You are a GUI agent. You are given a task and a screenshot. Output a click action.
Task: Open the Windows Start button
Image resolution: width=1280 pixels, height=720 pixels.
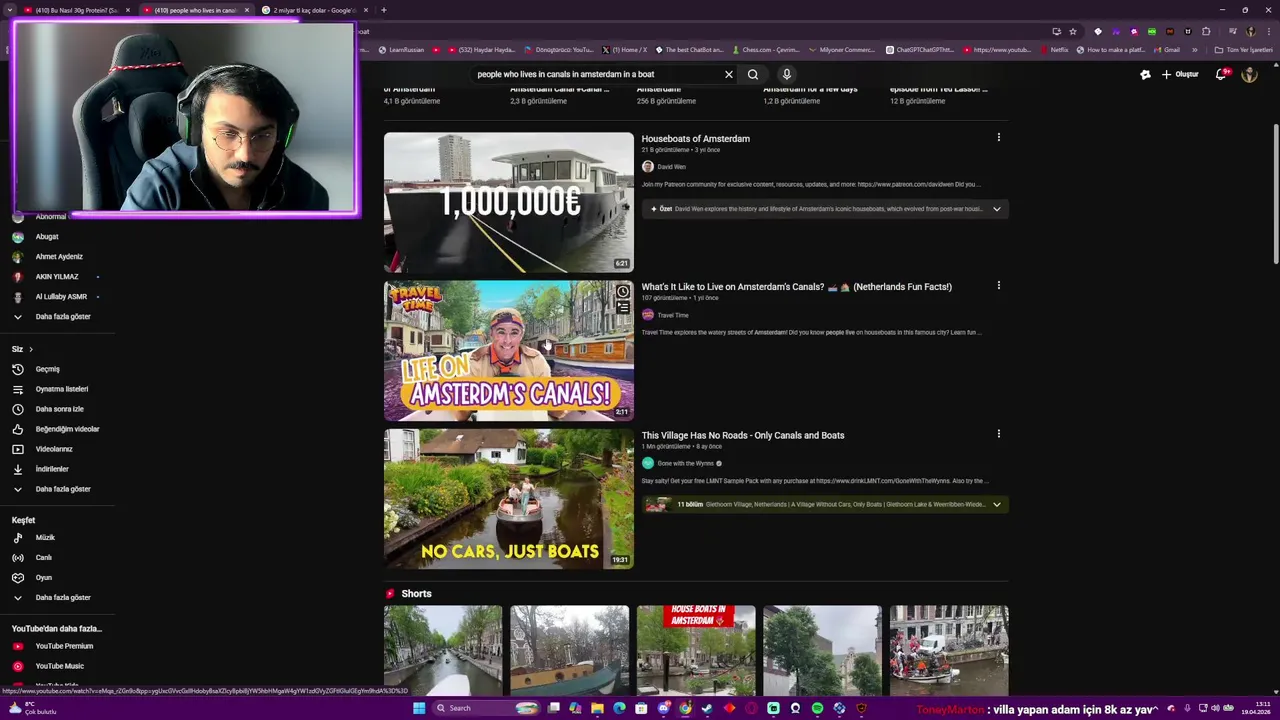click(x=419, y=708)
